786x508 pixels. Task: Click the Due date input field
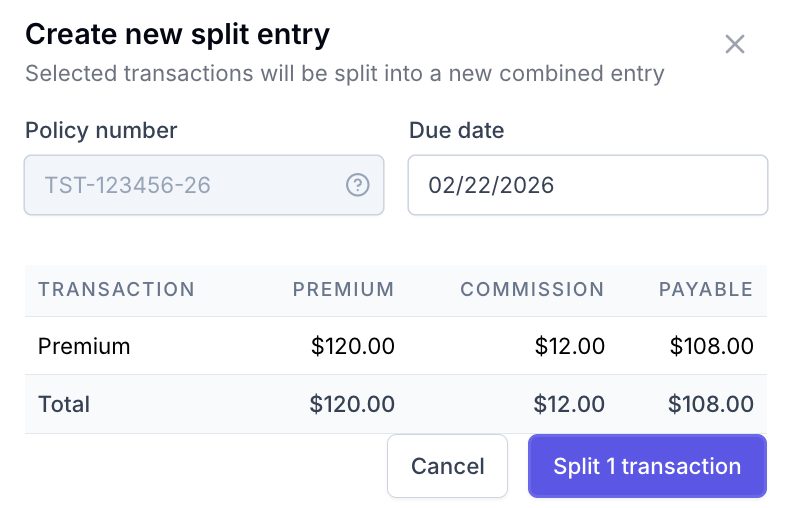[x=587, y=185]
